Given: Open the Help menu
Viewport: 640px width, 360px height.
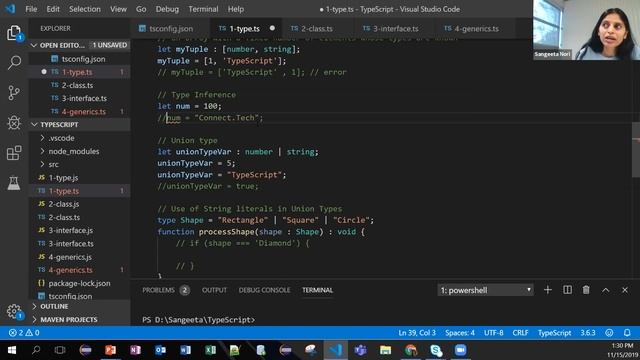Looking at the screenshot, I should click(x=236, y=9).
